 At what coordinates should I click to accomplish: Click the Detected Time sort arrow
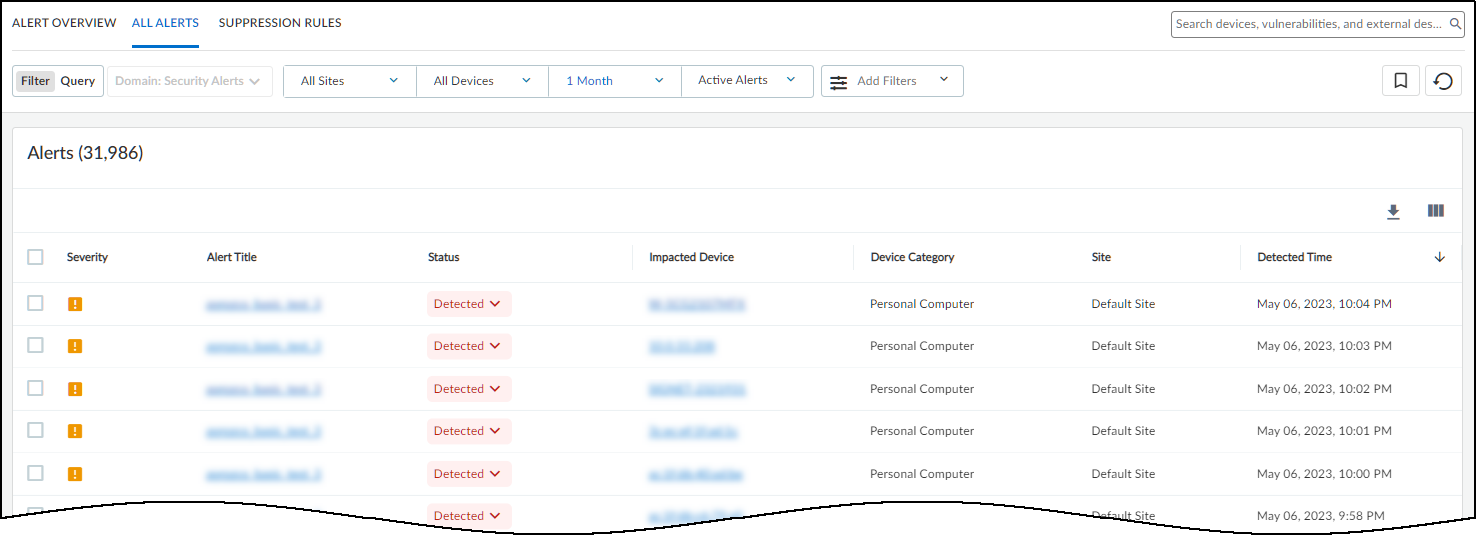coord(1439,257)
